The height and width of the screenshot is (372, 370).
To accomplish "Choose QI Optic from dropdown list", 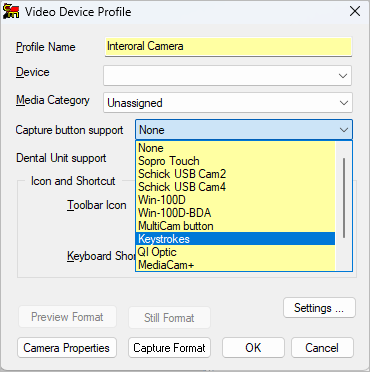I will click(x=235, y=252).
